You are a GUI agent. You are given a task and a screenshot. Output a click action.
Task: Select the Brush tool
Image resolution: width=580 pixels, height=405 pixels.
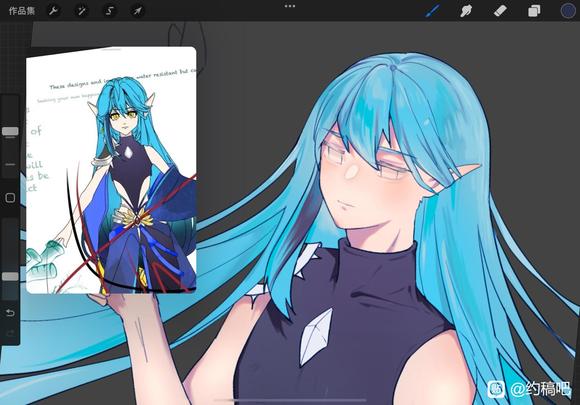(x=432, y=11)
